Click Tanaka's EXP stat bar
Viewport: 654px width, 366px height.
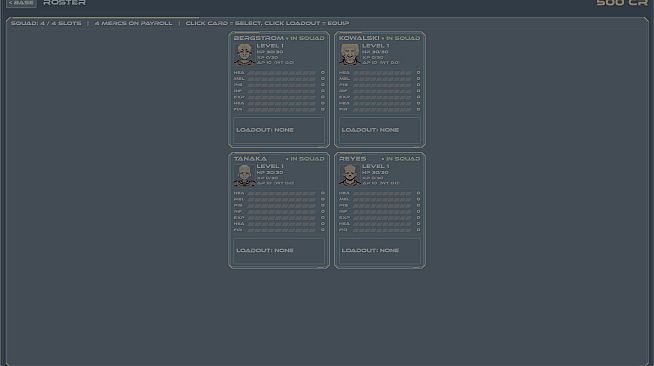click(282, 218)
